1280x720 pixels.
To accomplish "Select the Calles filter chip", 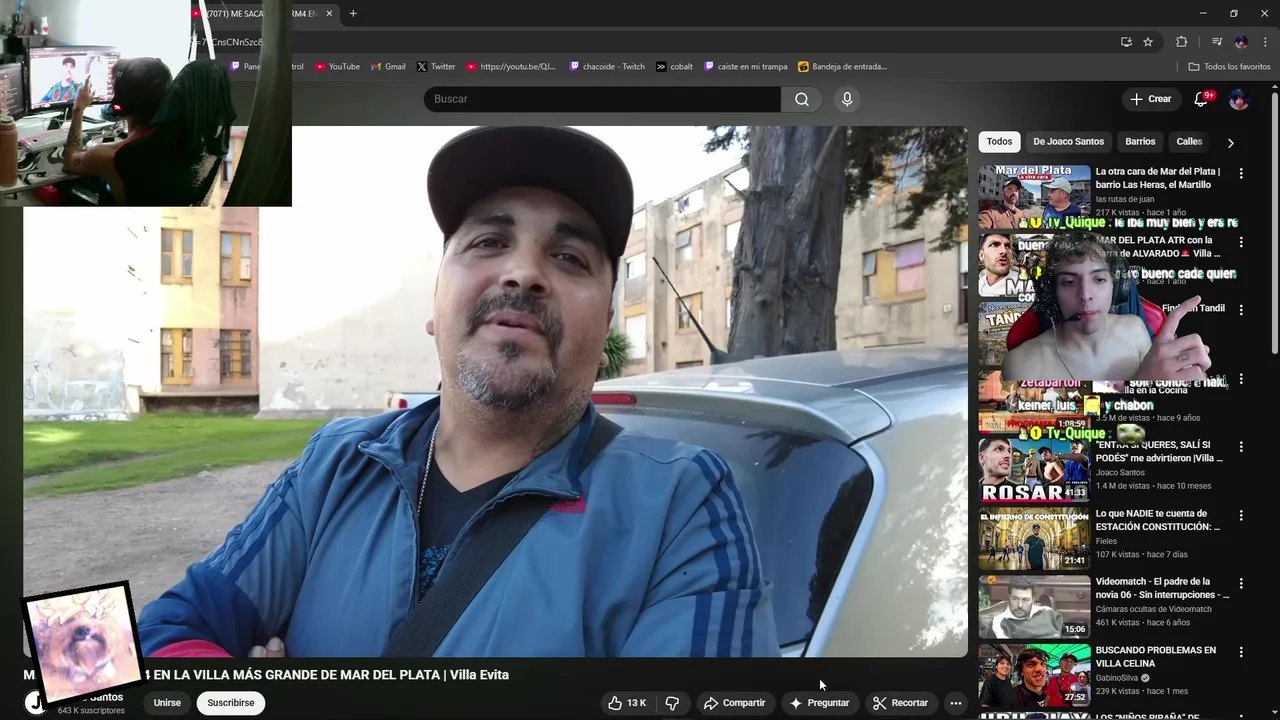I will click(x=1189, y=141).
